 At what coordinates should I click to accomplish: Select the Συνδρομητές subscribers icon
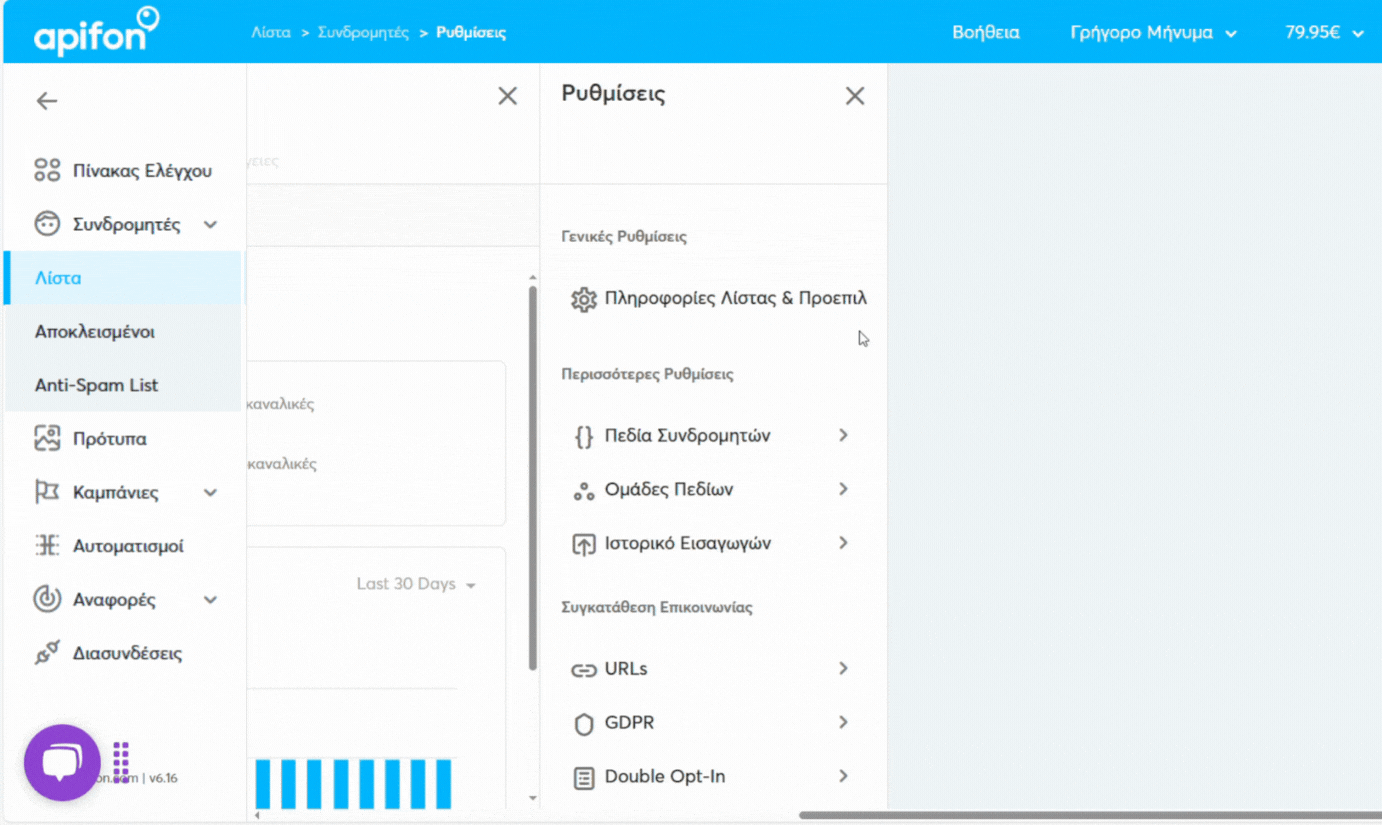(46, 223)
